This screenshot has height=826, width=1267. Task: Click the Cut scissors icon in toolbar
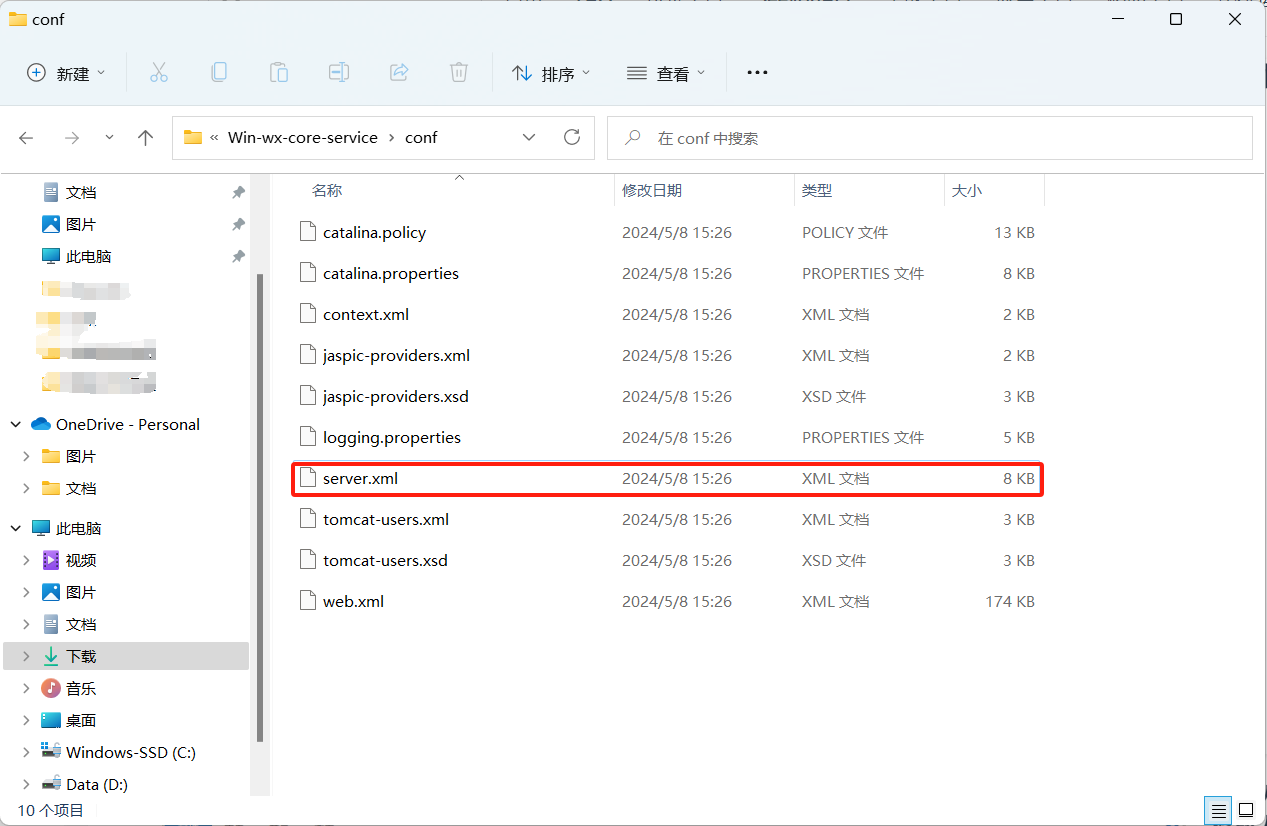(159, 72)
